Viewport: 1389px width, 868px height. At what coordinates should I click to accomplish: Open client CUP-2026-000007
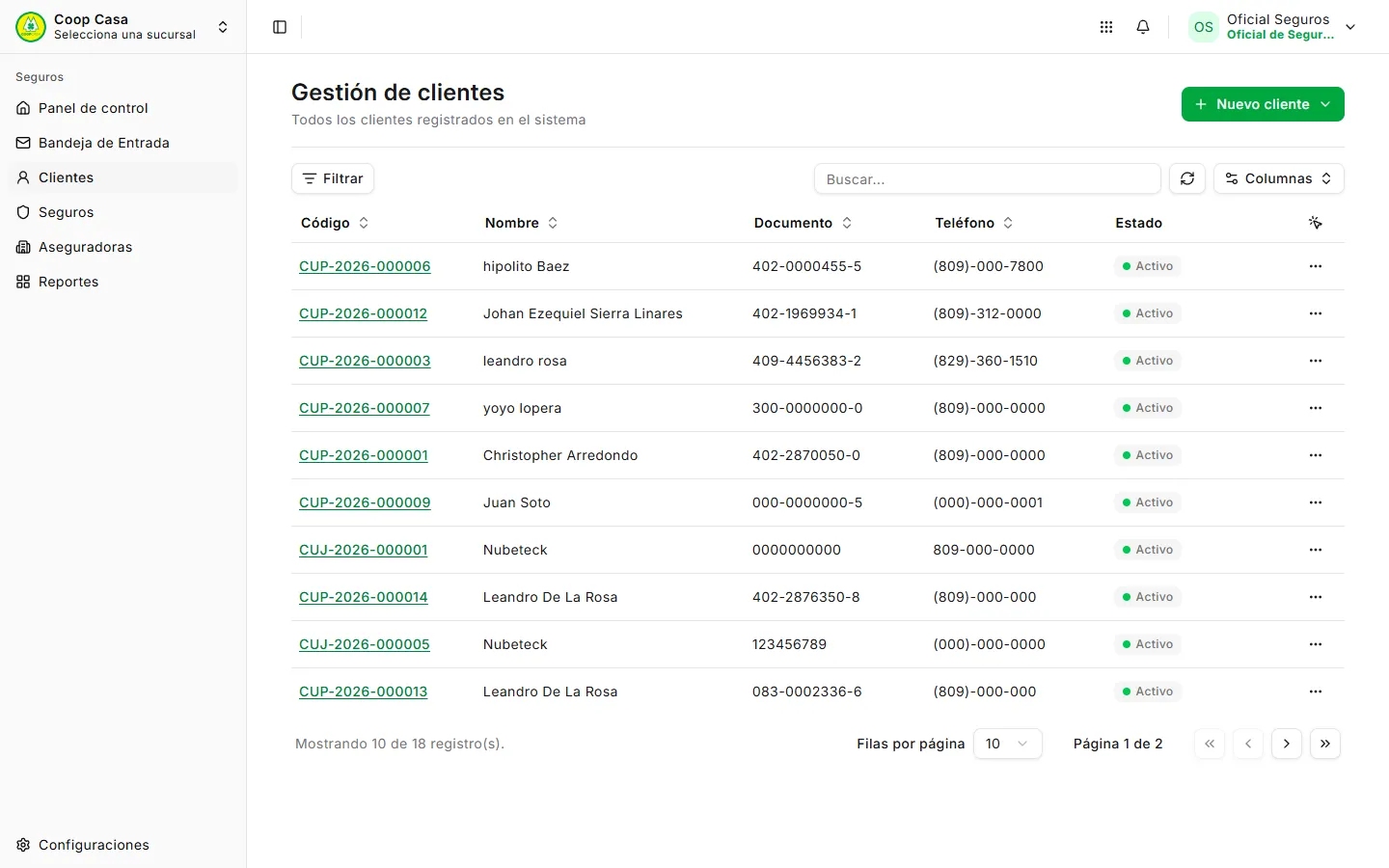365,408
